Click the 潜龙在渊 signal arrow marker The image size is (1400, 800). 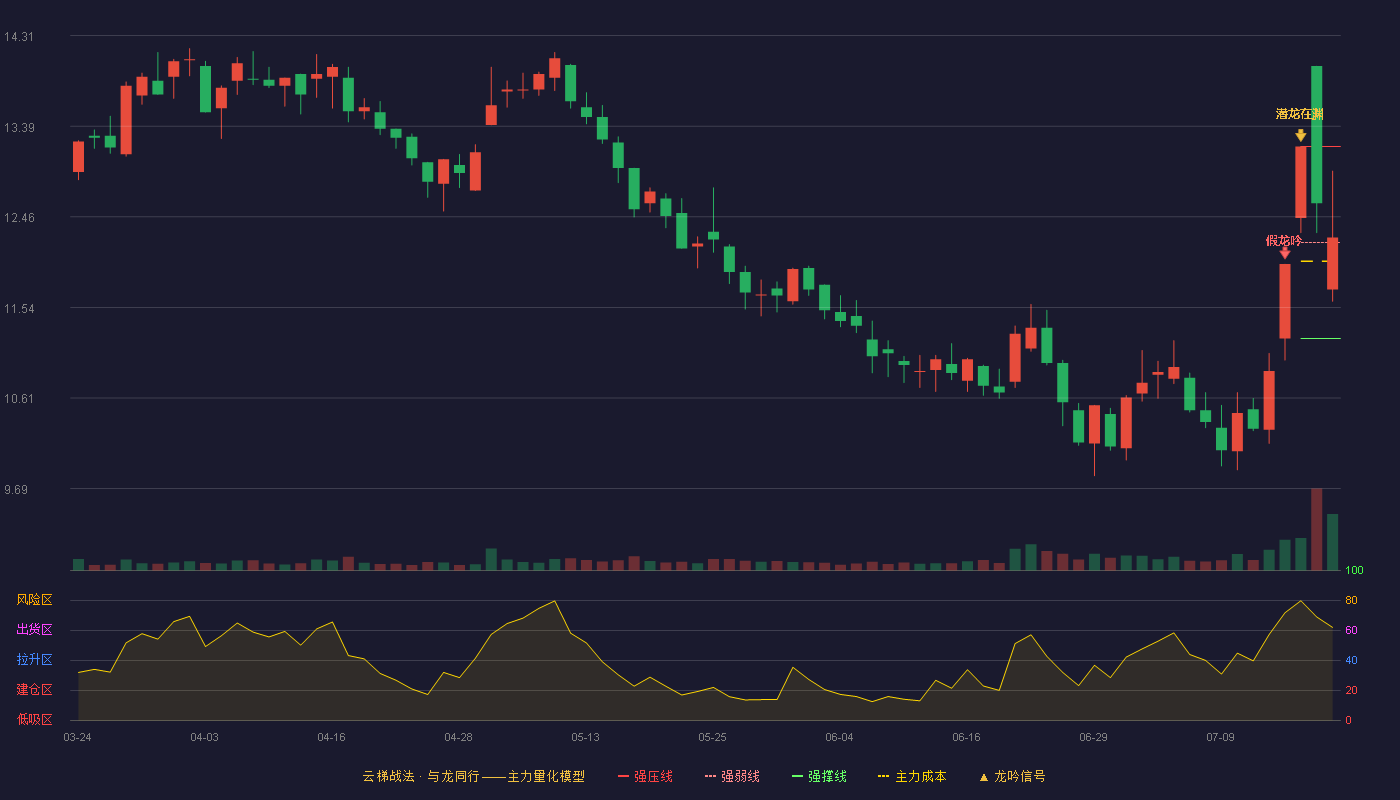pyautogui.click(x=1300, y=135)
